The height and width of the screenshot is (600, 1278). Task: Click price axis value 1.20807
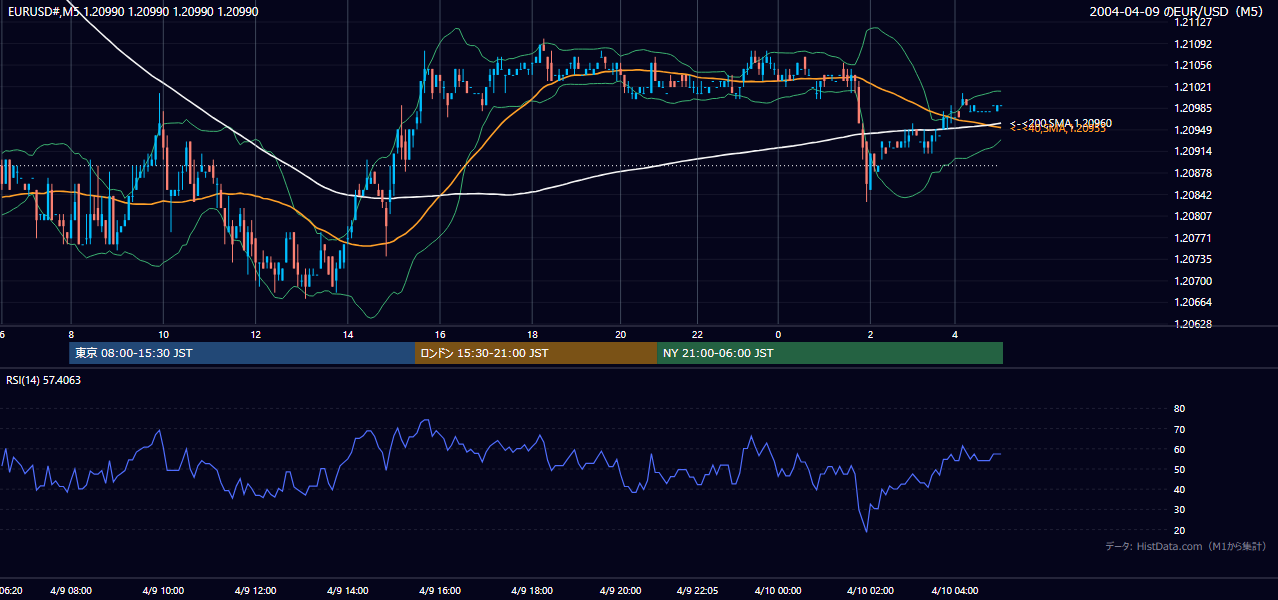tap(1192, 216)
